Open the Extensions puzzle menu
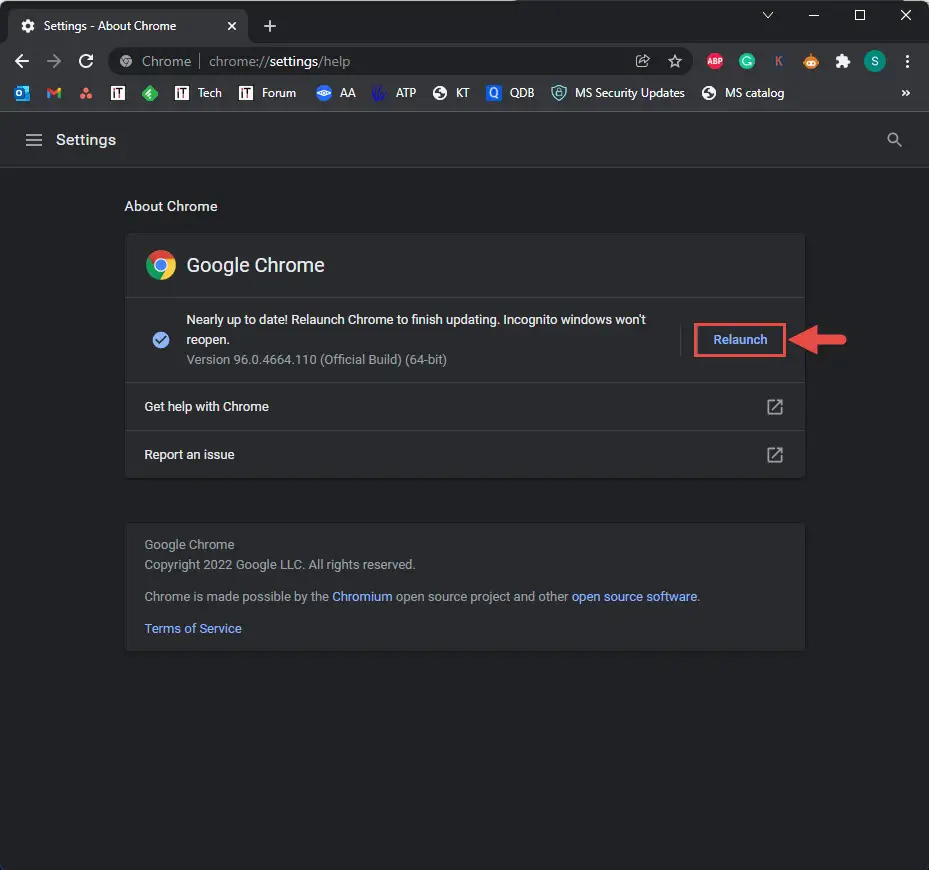 (x=842, y=61)
